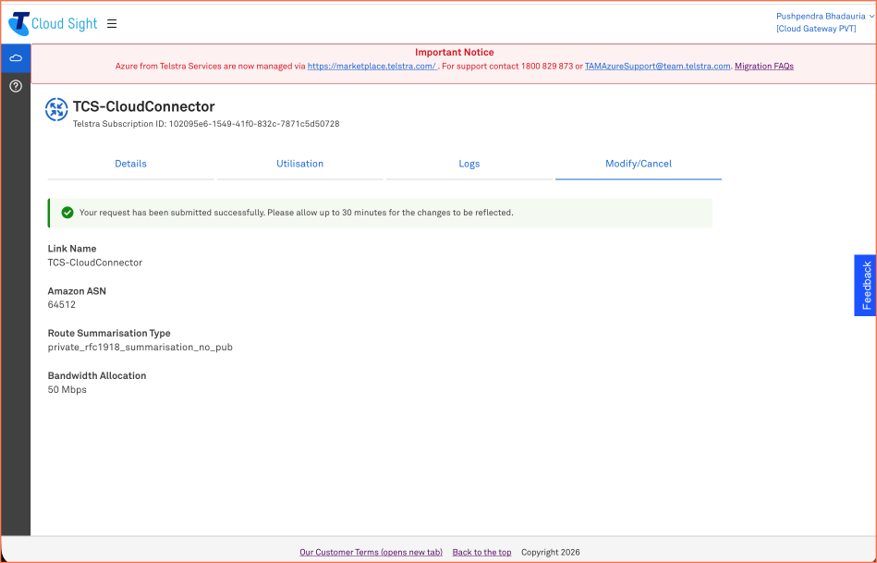Screen dimensions: 877x563
Task: Open Our Customer Terms link
Action: (x=371, y=552)
